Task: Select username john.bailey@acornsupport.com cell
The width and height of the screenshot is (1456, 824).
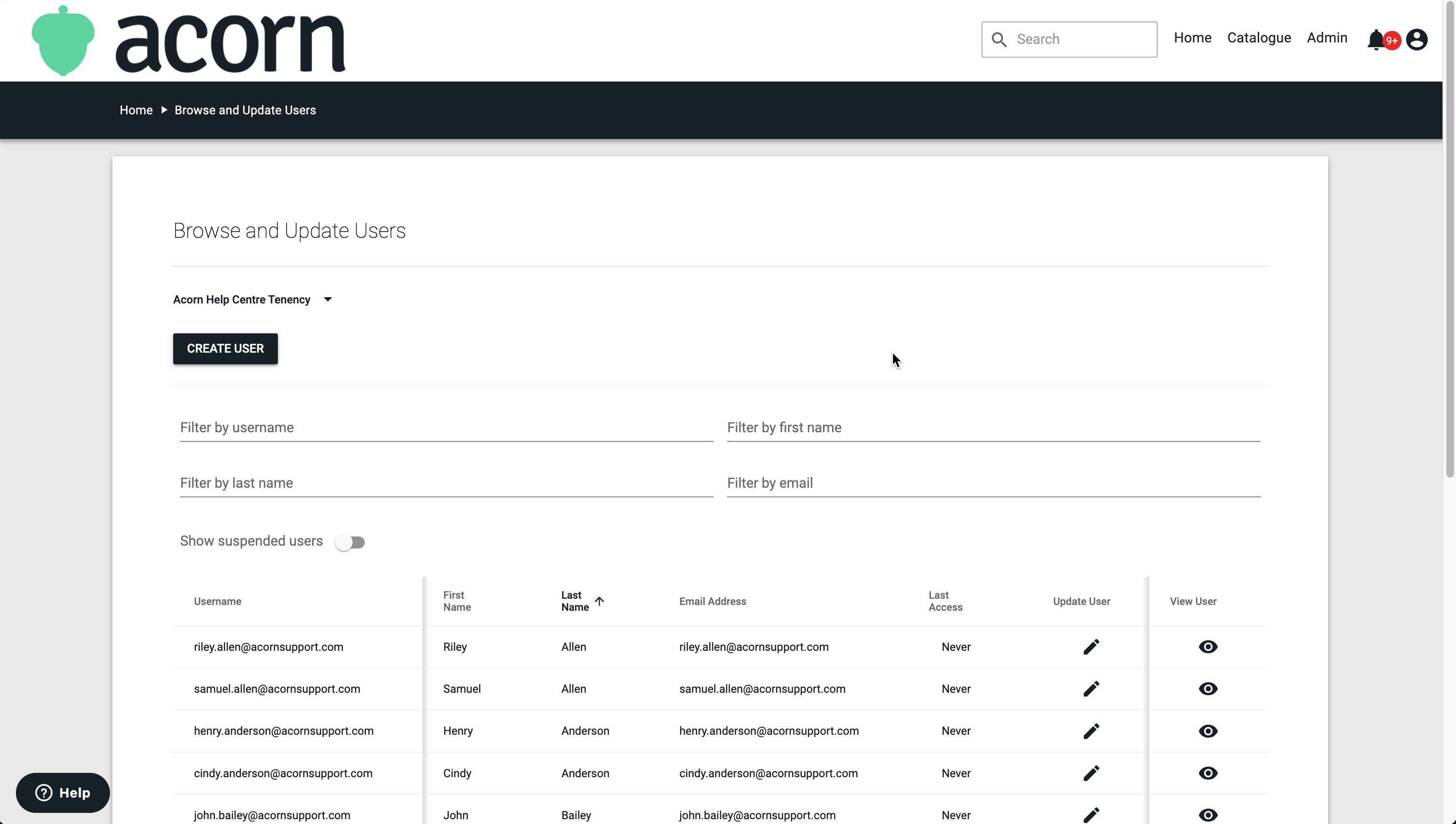Action: coord(272,815)
